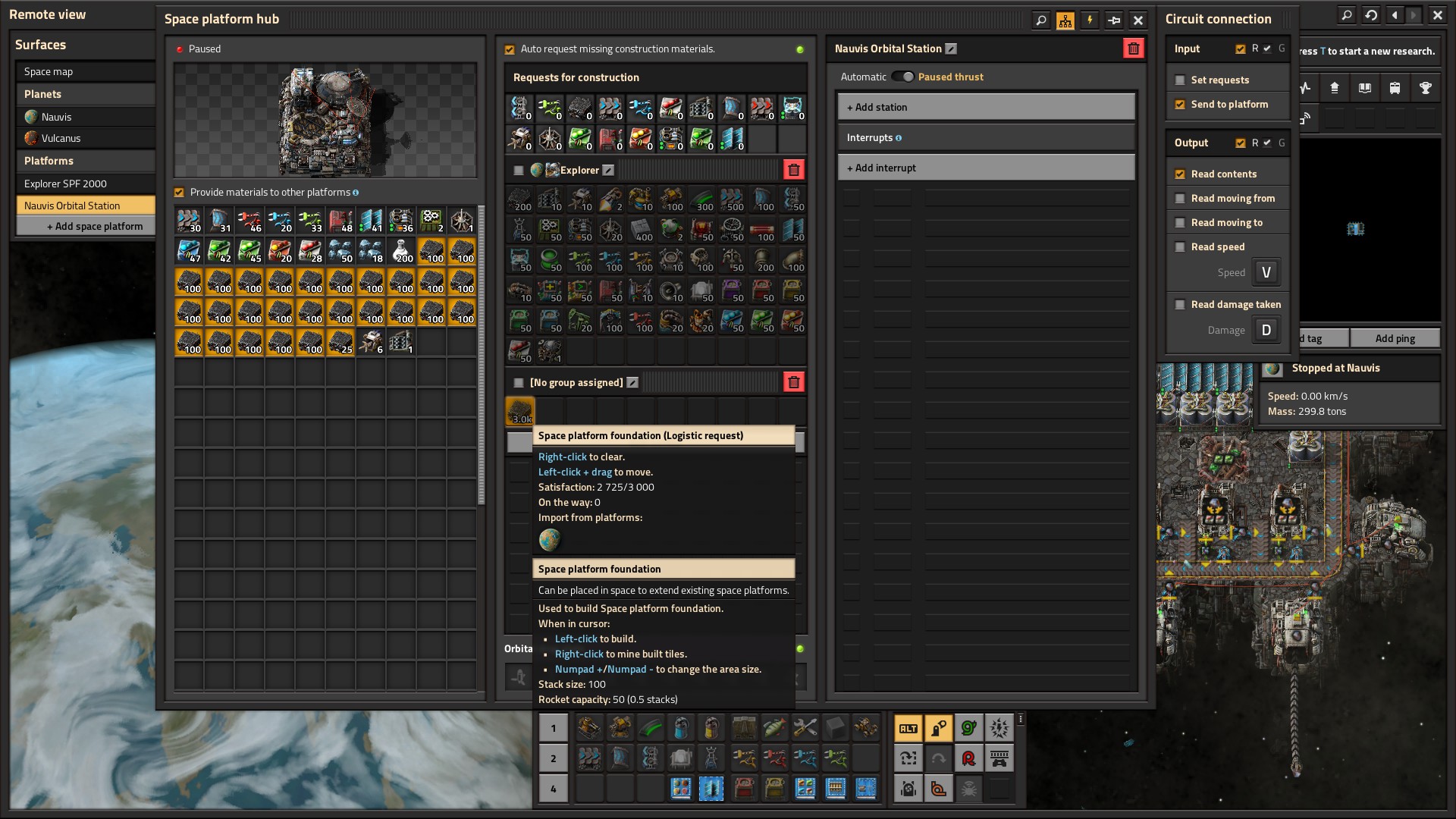Click the platform preview thumbnail

click(x=325, y=121)
